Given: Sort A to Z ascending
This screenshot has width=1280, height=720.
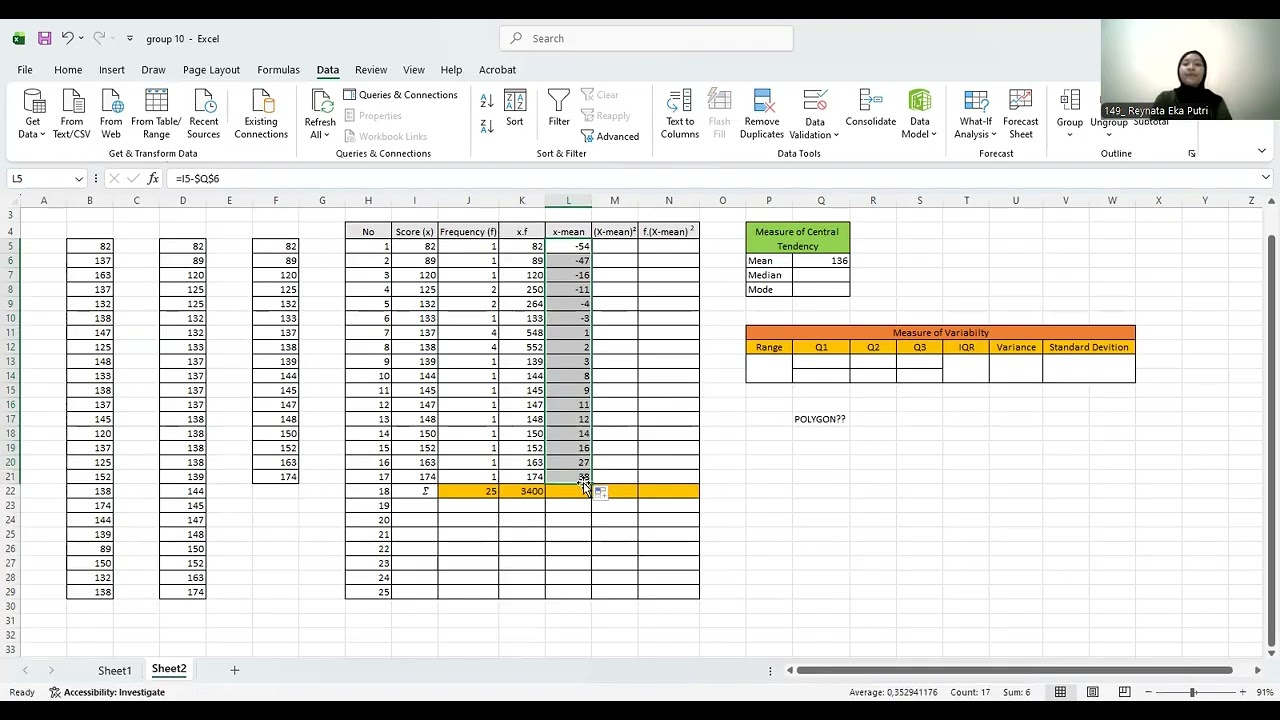Looking at the screenshot, I should [x=486, y=101].
